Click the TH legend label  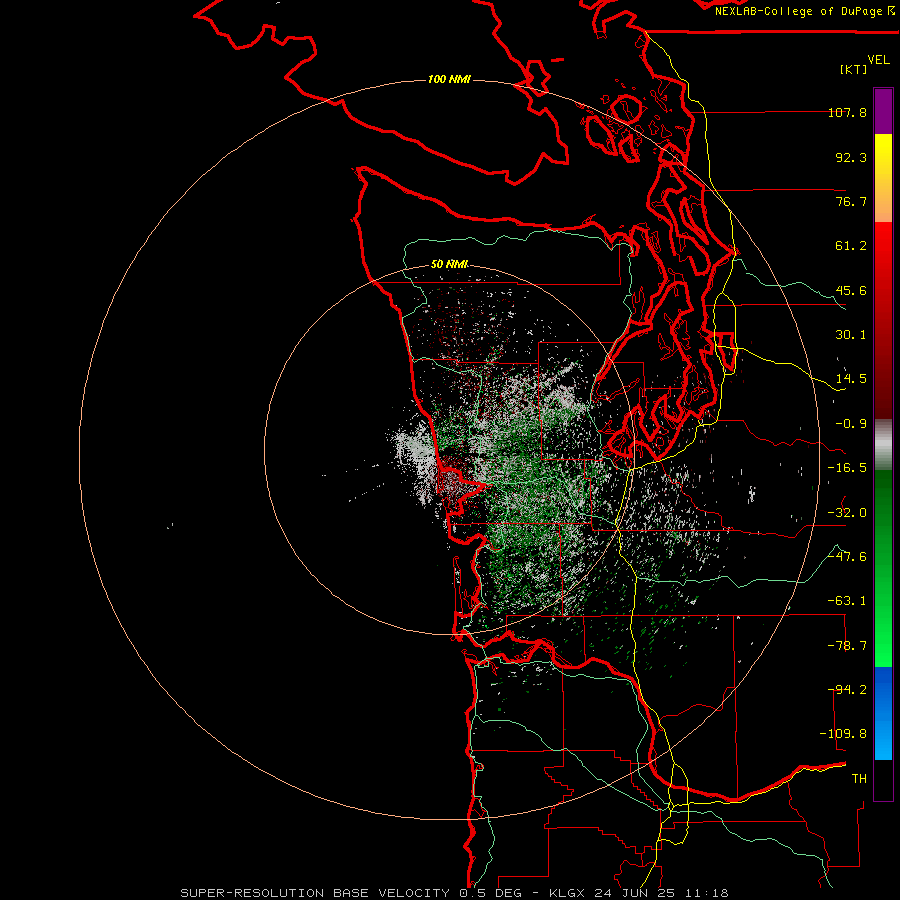[859, 779]
